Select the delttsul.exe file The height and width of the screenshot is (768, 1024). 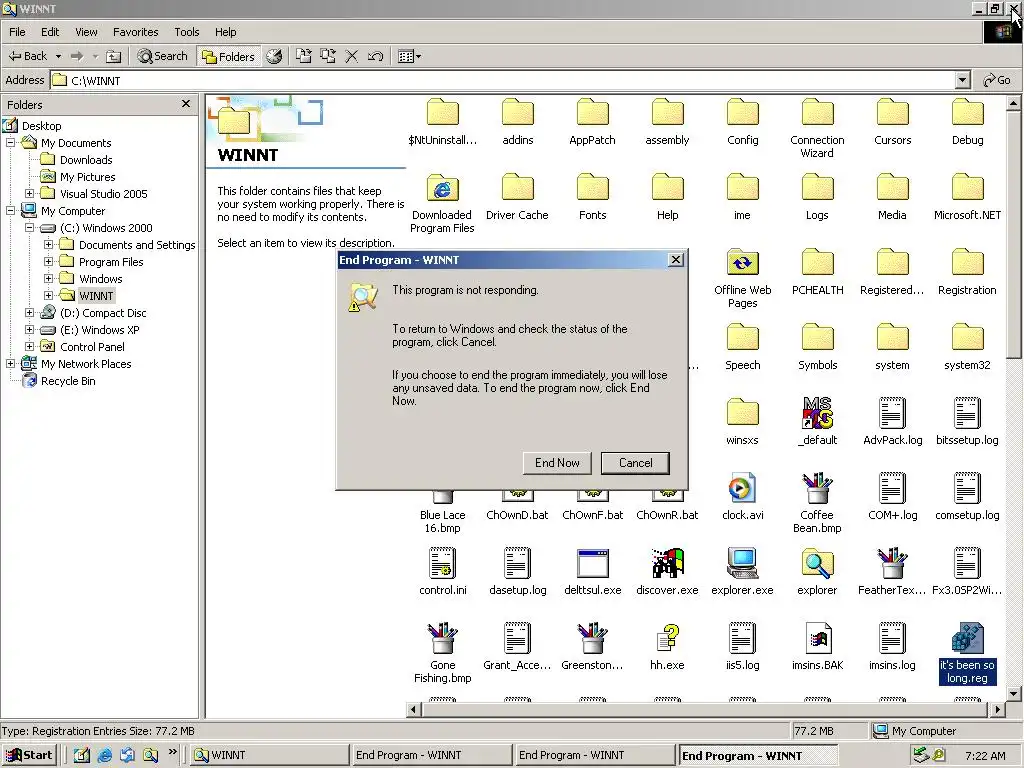click(x=592, y=572)
